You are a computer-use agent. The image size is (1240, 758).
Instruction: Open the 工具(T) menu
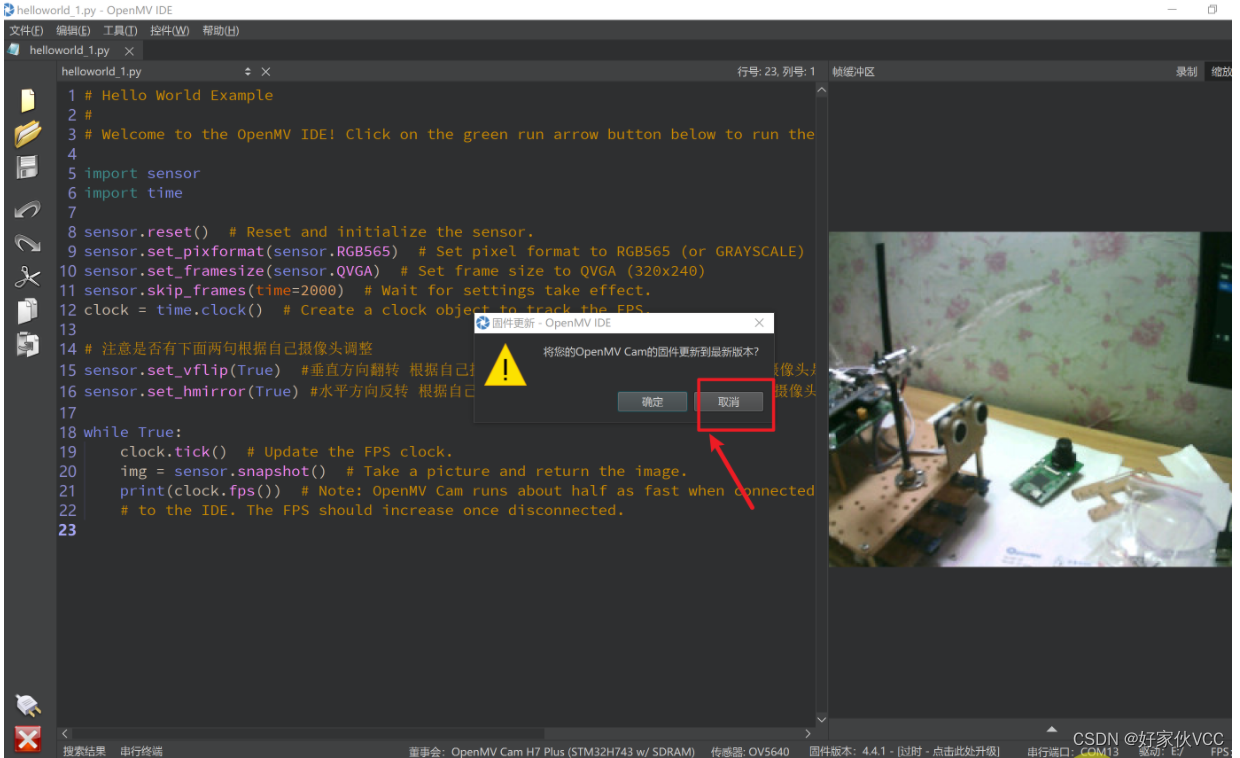point(121,30)
